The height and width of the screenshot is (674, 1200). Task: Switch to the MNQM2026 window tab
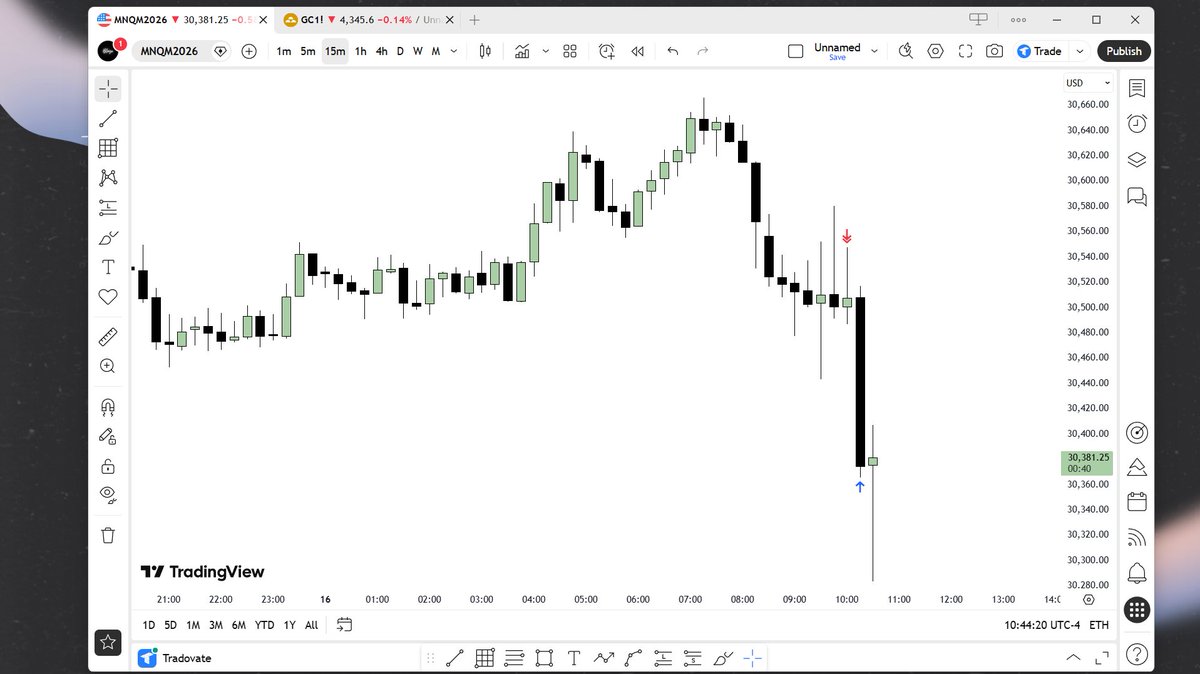(183, 20)
